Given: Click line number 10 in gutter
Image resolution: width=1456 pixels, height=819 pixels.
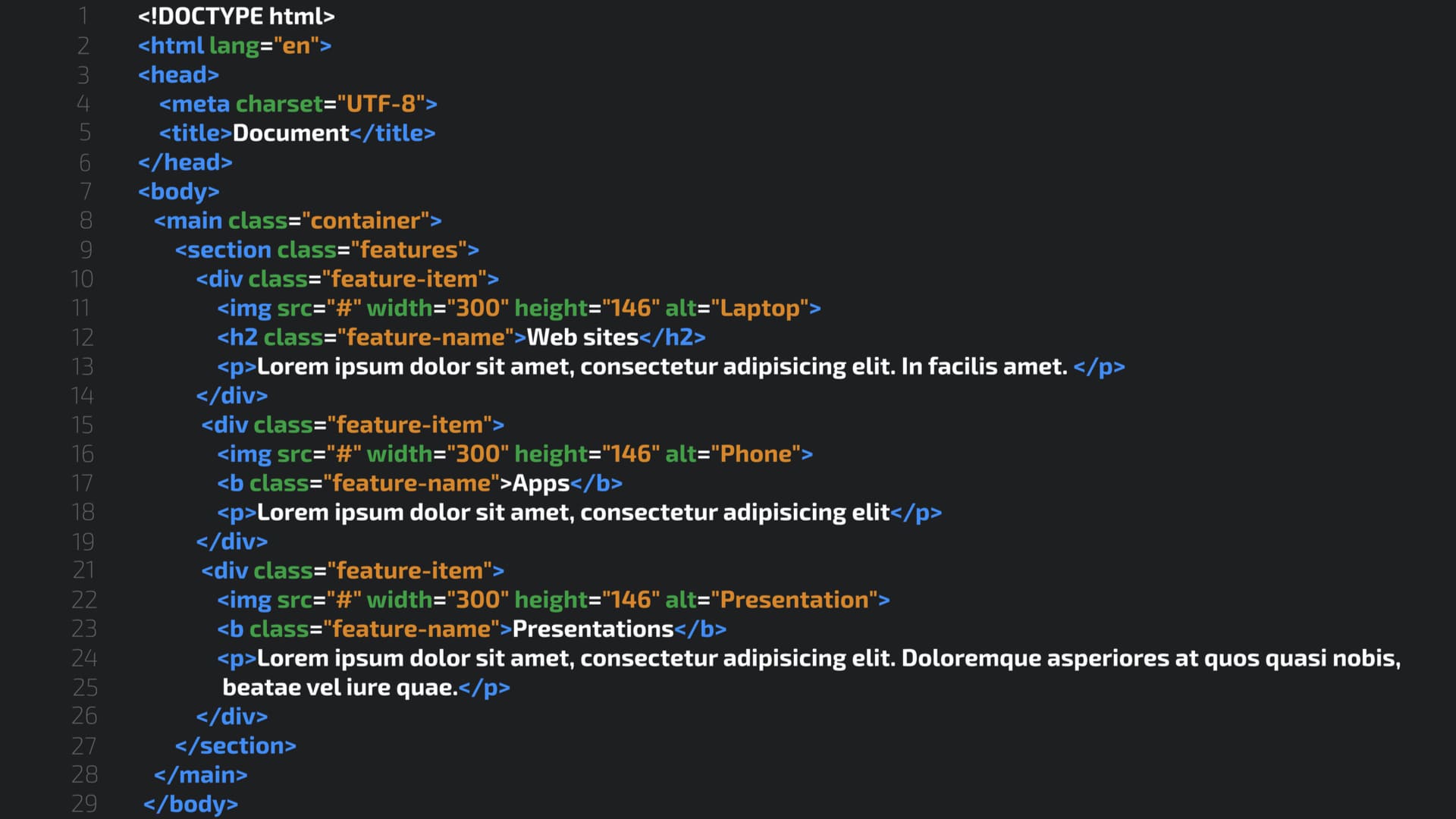Looking at the screenshot, I should coord(82,279).
